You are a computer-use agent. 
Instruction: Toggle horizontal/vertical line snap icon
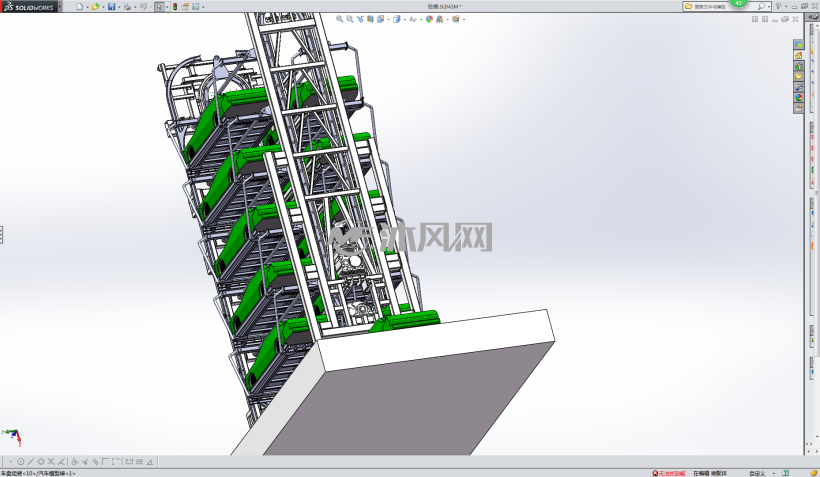[x=105, y=461]
